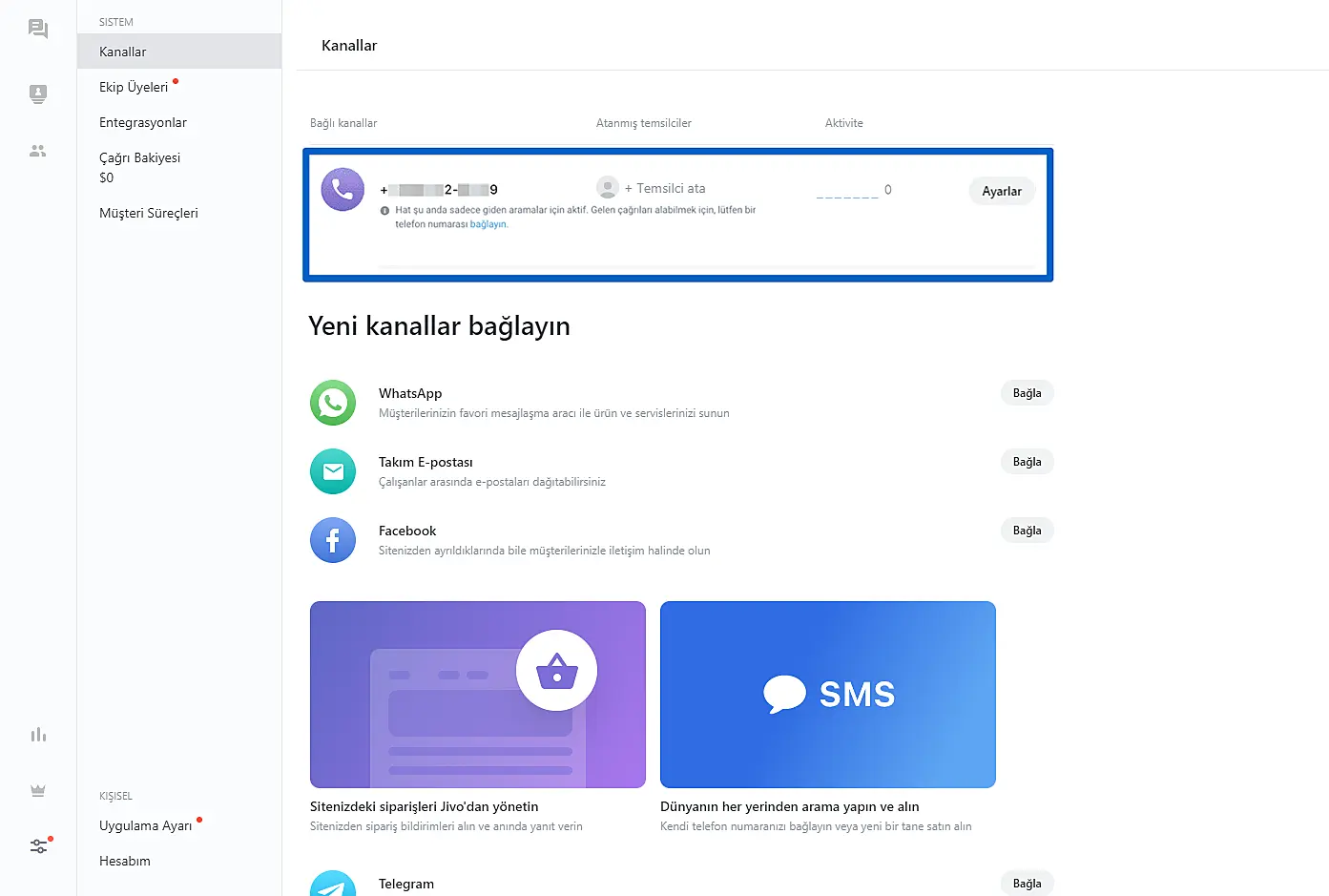The height and width of the screenshot is (896, 1329).
Task: Click the crown upgrade icon
Action: tap(38, 790)
